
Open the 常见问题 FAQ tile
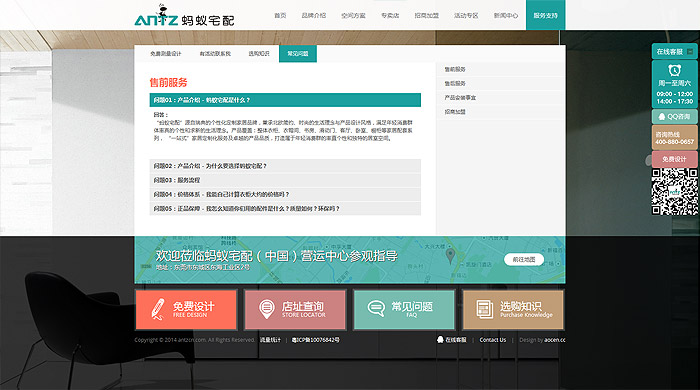coord(404,310)
